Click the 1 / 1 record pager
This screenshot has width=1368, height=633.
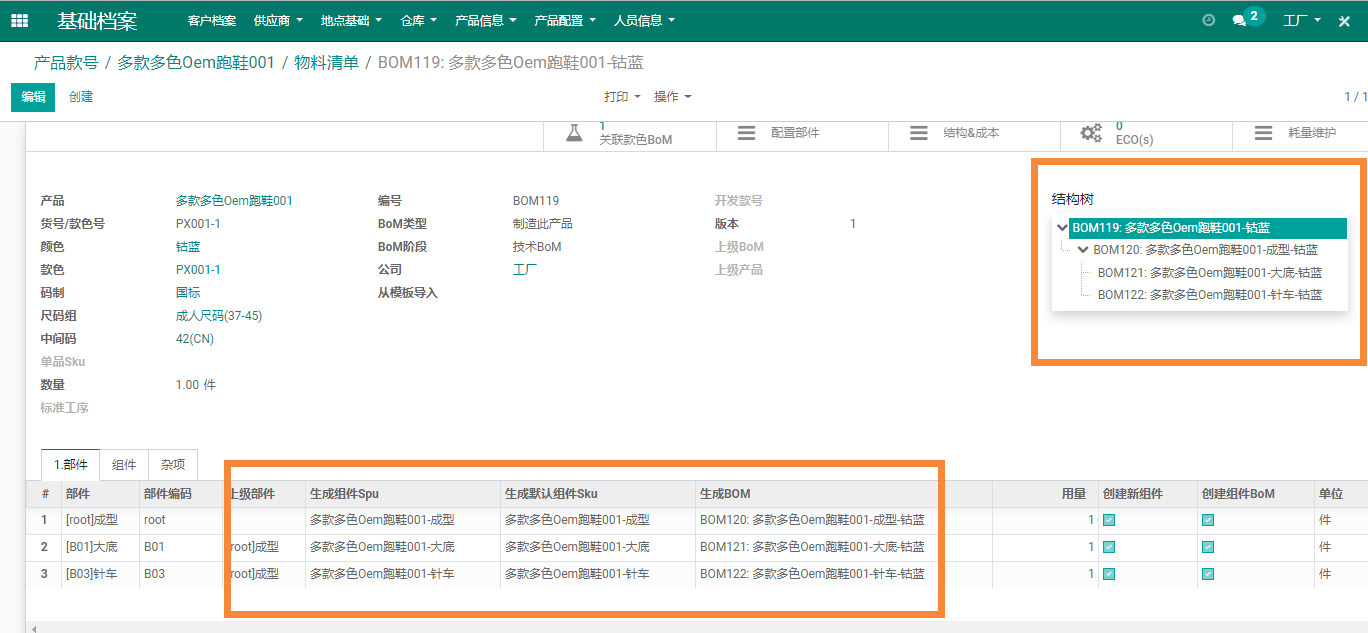tap(1355, 97)
